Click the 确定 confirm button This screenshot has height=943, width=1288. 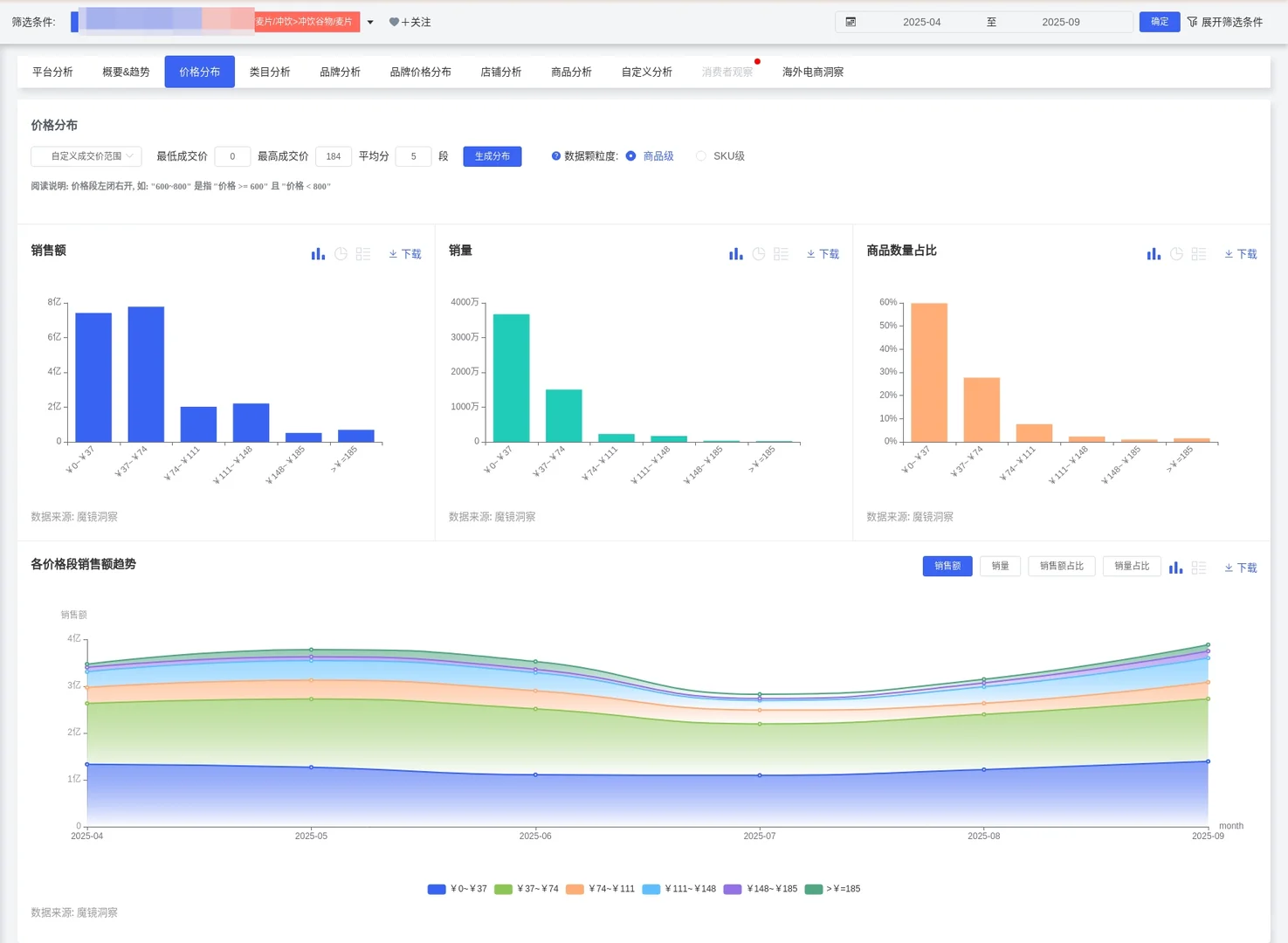coord(1160,22)
